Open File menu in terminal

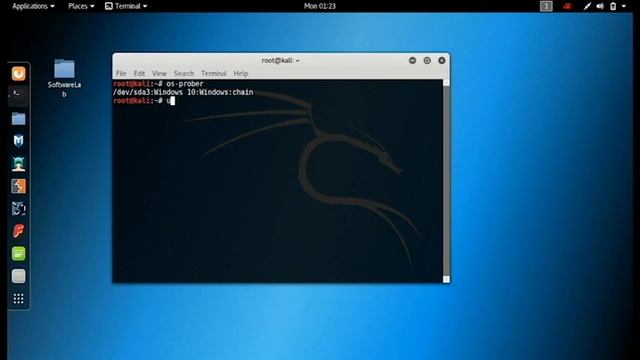[x=121, y=73]
